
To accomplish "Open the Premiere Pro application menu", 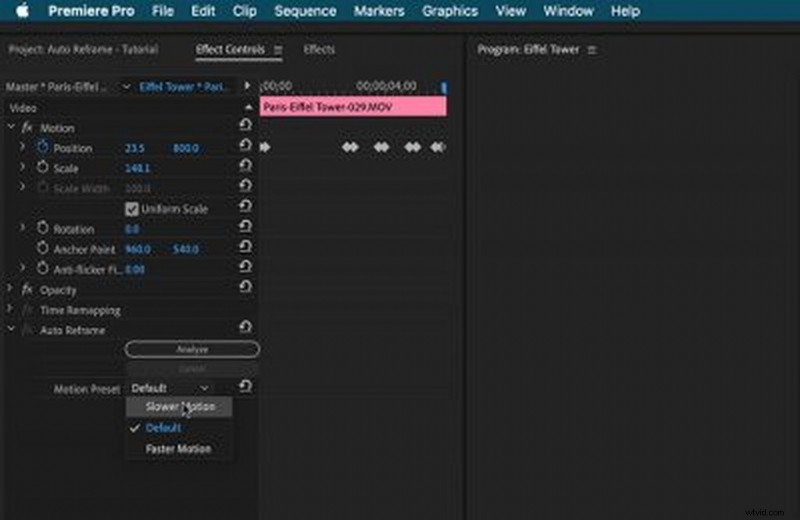I will (x=91, y=11).
